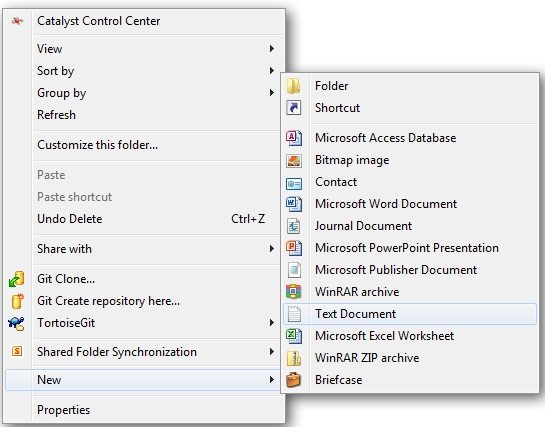This screenshot has width=545, height=427.
Task: Click the Bitmap image icon
Action: (x=294, y=160)
